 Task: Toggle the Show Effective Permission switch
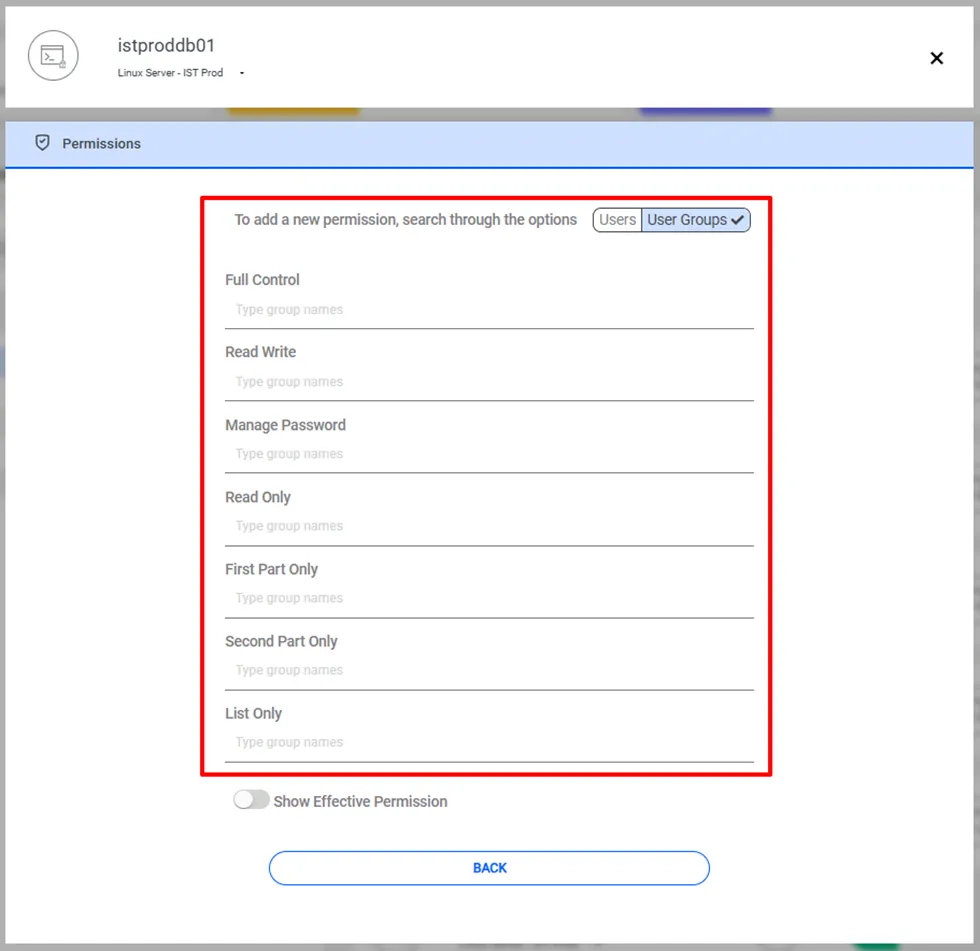click(x=251, y=800)
